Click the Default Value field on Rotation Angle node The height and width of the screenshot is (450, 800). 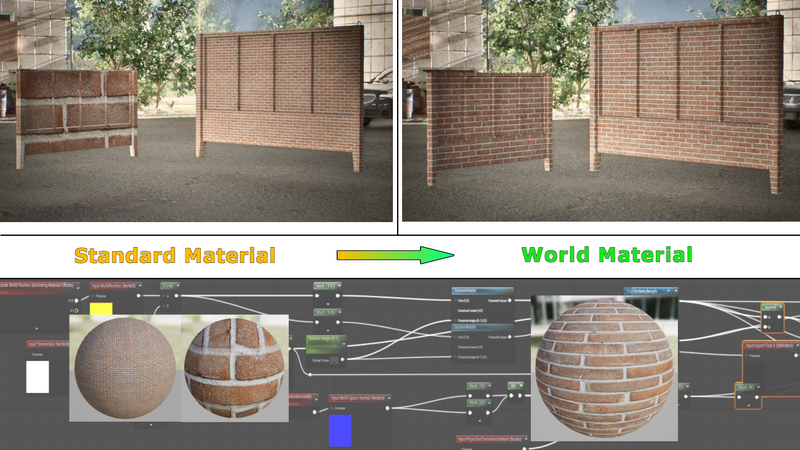[x=334, y=360]
